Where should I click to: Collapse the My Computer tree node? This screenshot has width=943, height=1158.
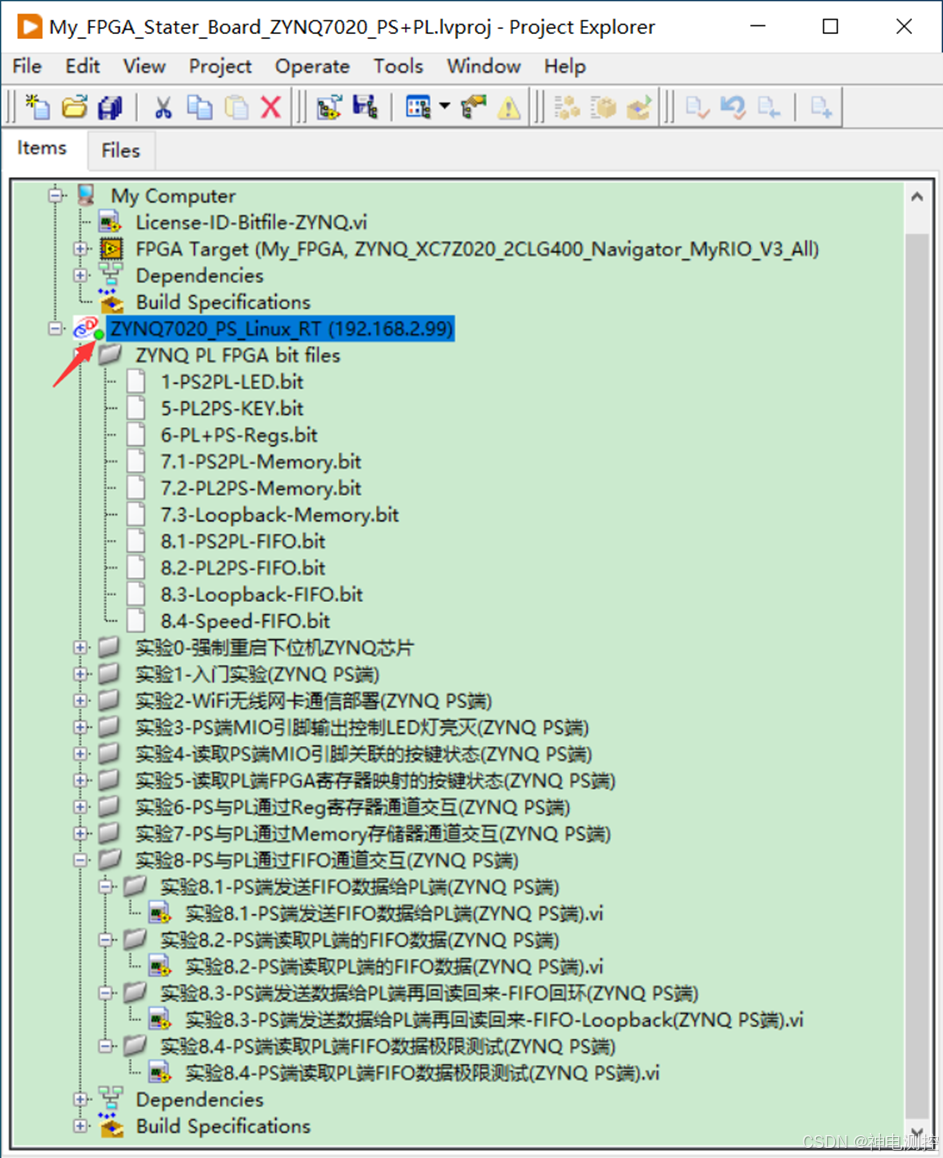tap(55, 196)
